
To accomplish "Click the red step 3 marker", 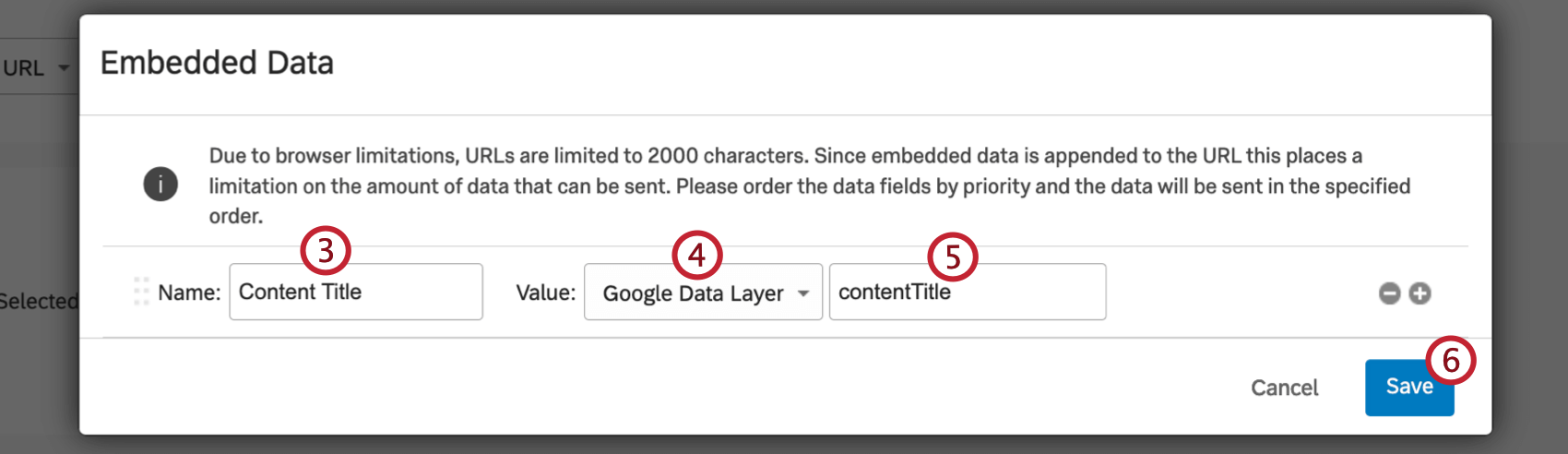I will coord(326,250).
